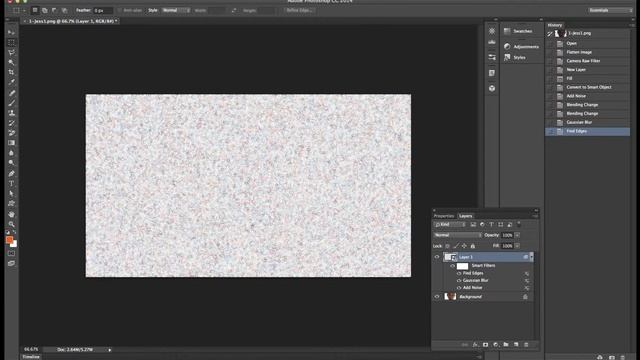
Task: Click Subtract from selection mode icon
Action: 54,10
